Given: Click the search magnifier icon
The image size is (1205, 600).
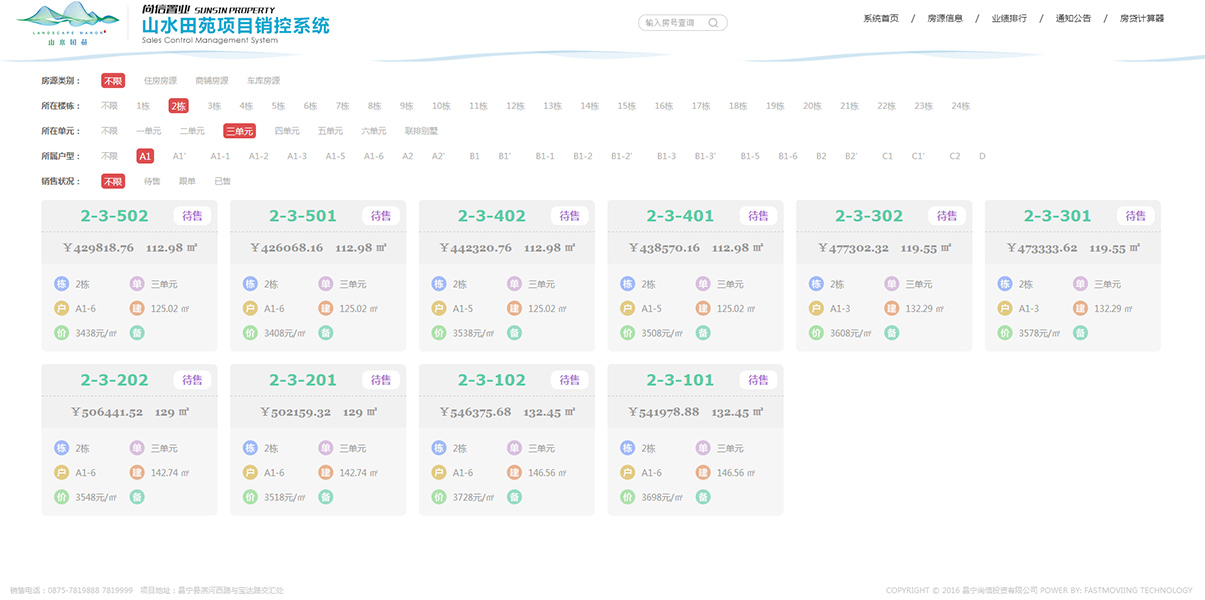Looking at the screenshot, I should pyautogui.click(x=713, y=23).
